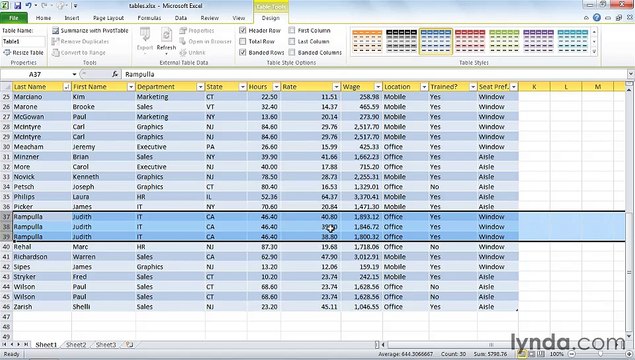
Task: Switch to the Page Layout tab
Action: click(x=108, y=18)
